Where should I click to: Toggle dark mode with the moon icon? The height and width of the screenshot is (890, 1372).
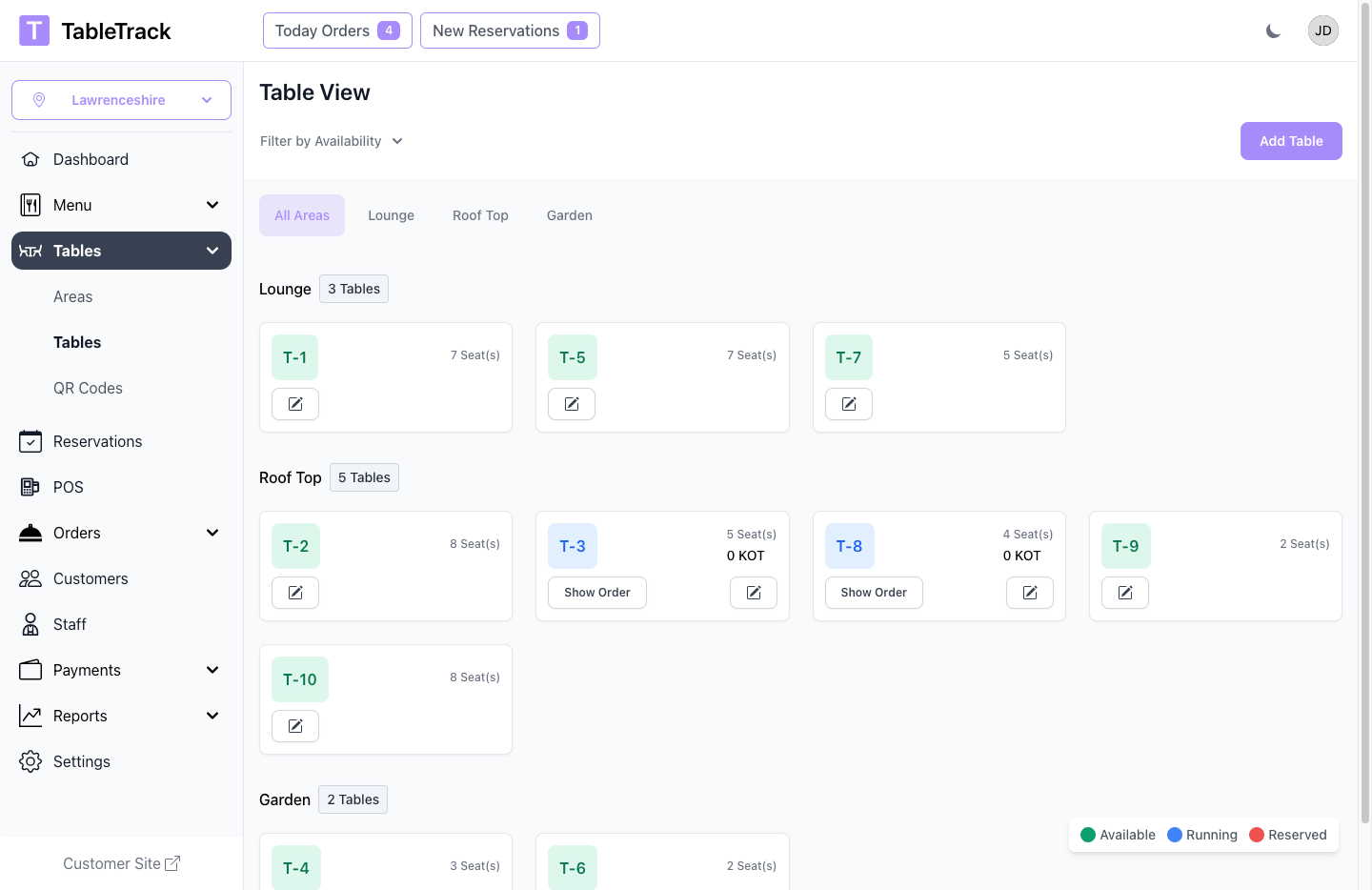[x=1273, y=31]
